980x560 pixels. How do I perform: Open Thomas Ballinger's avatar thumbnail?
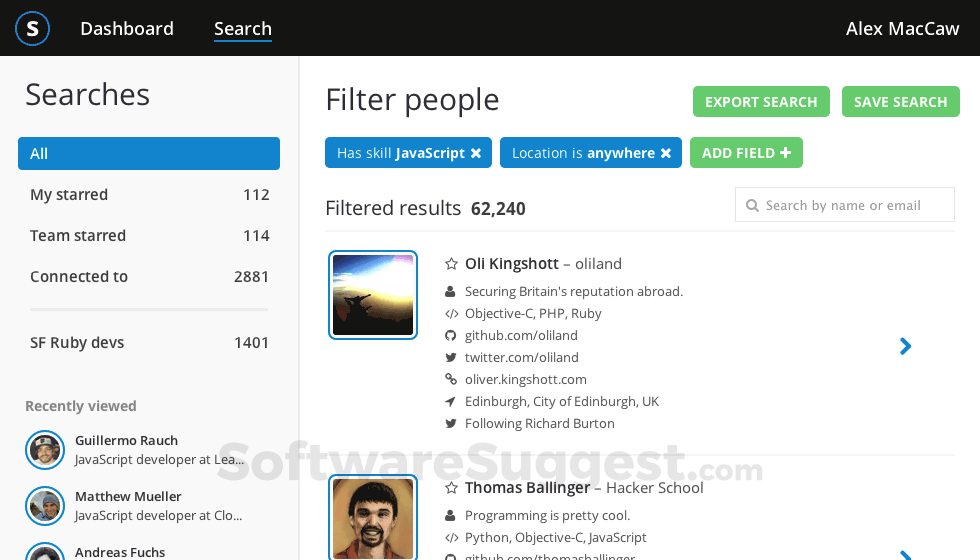click(373, 518)
